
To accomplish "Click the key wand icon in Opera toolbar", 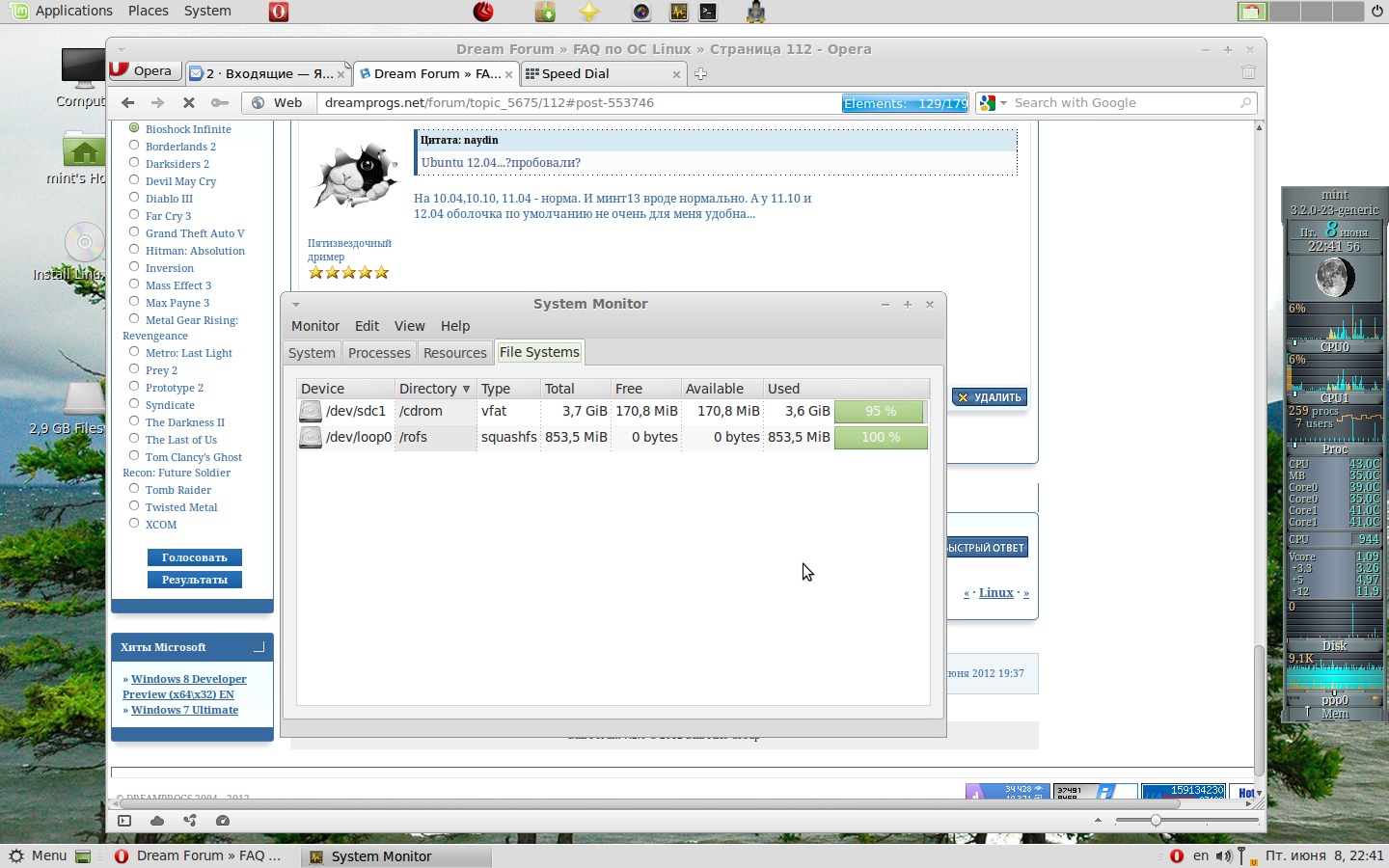I will tap(220, 102).
